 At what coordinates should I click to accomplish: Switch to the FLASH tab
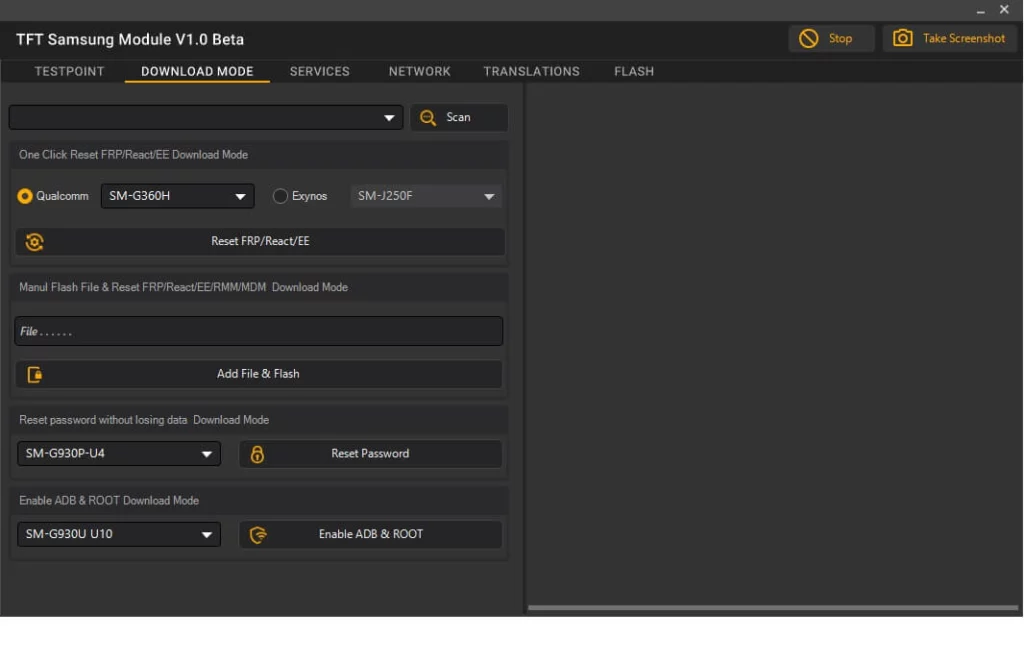(x=633, y=71)
